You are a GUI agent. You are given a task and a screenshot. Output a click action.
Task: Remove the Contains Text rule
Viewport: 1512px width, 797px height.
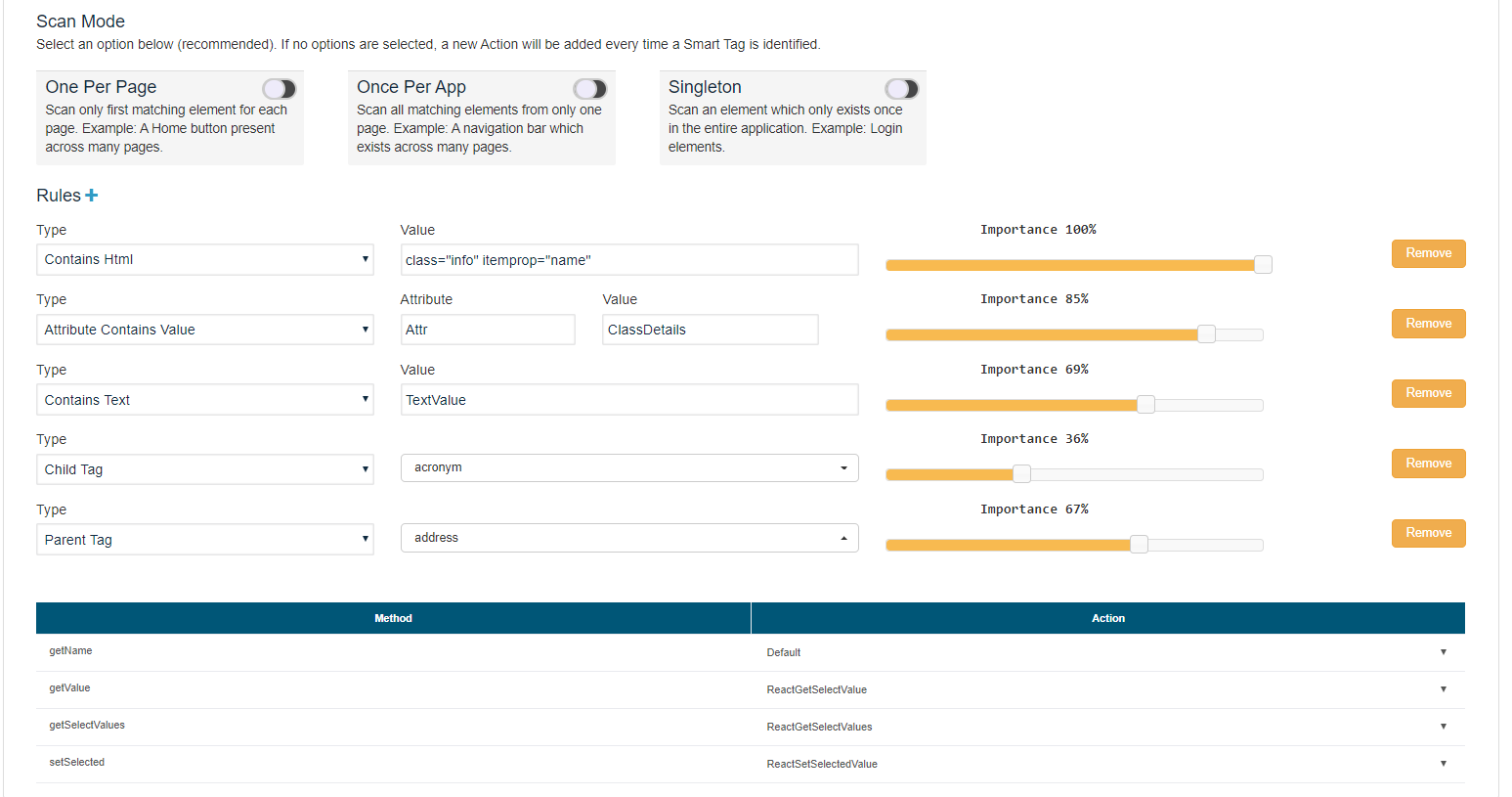point(1428,393)
